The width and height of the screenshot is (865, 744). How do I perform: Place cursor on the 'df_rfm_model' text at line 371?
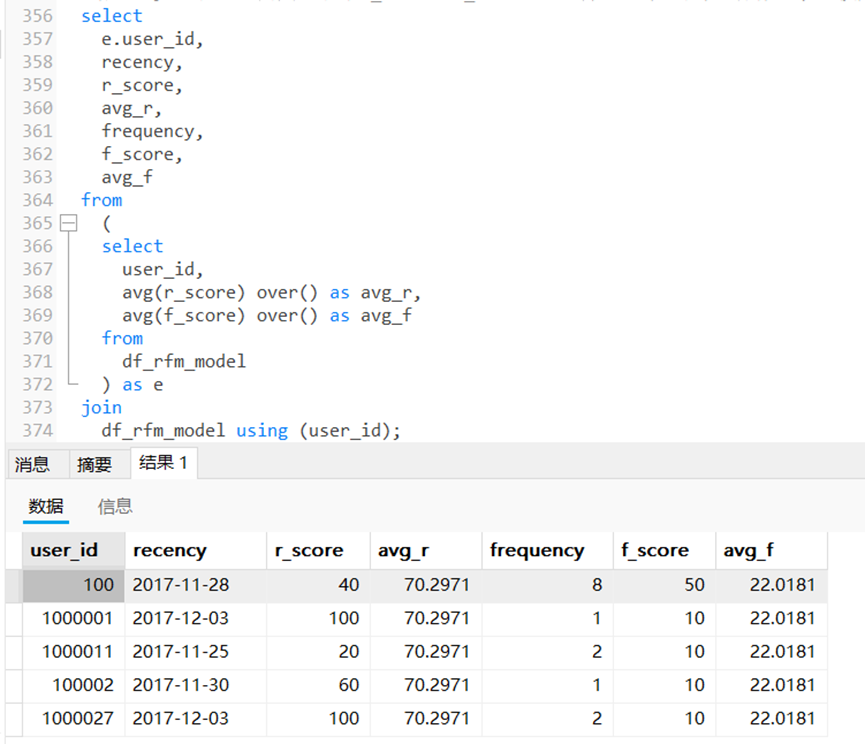point(184,362)
